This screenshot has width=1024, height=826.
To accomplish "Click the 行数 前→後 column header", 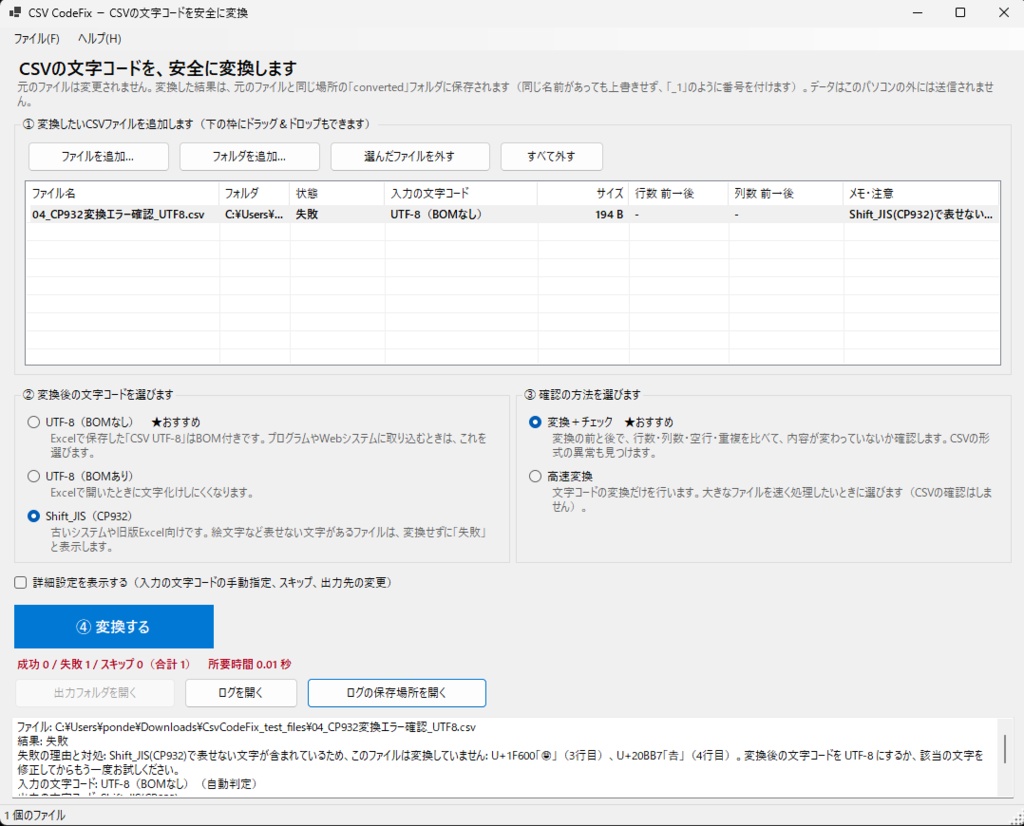I will click(679, 193).
